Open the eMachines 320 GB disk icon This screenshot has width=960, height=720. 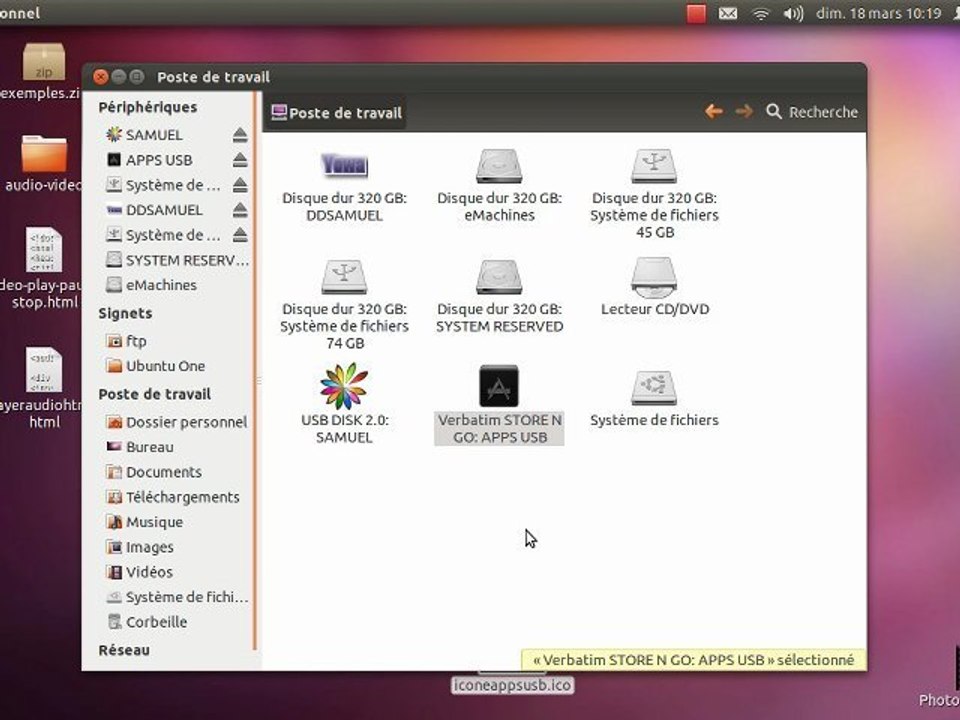[499, 165]
